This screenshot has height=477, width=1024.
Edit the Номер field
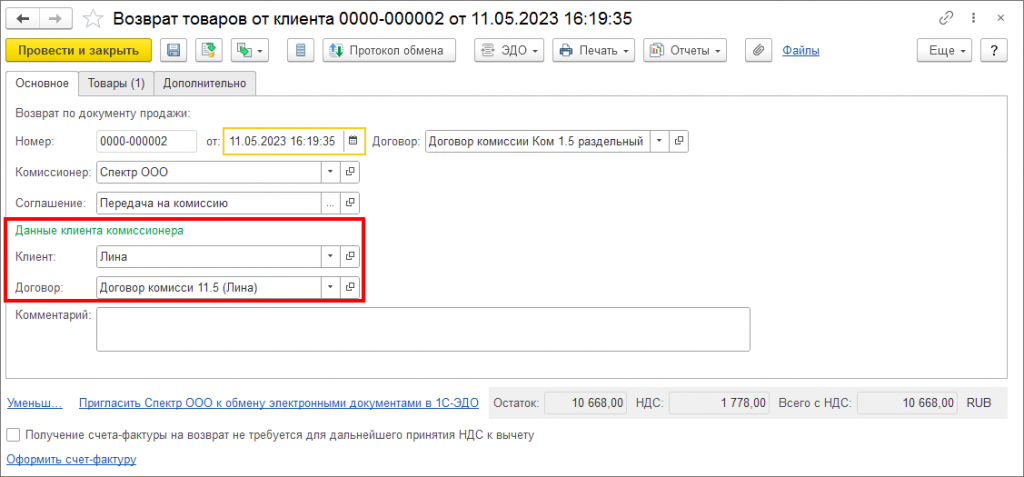146,141
